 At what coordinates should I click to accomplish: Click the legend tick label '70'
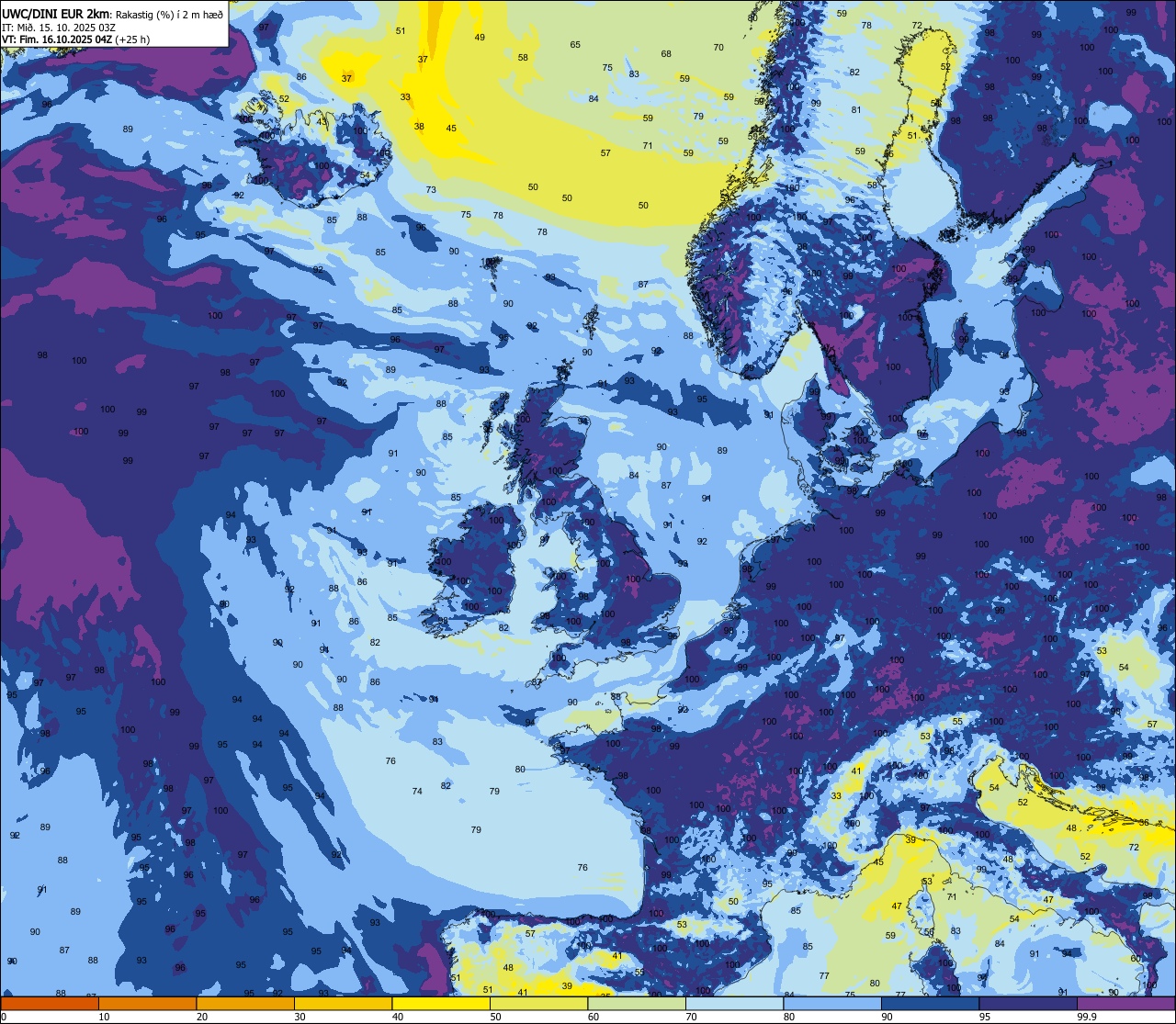[692, 1017]
